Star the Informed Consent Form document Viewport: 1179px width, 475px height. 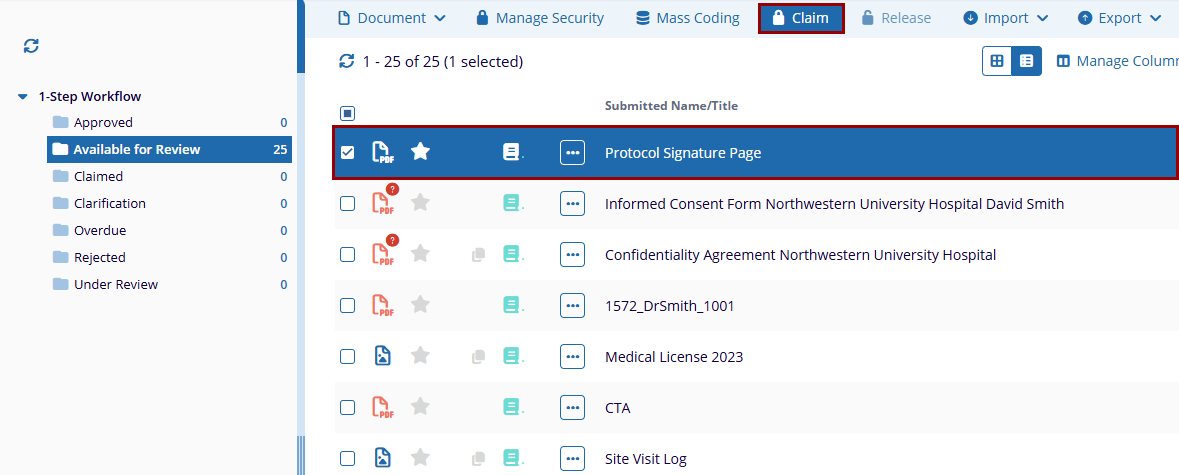420,203
